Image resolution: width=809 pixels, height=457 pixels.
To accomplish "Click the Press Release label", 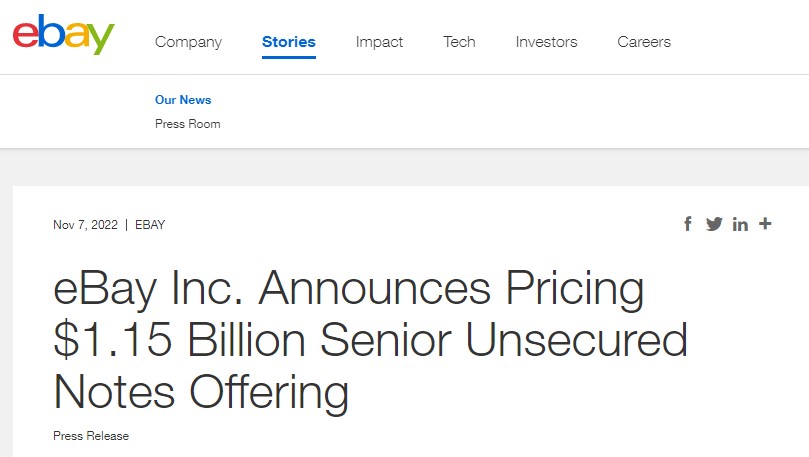I will click(91, 436).
